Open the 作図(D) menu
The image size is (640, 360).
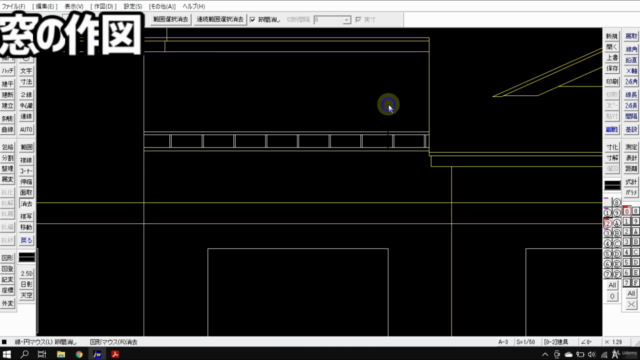pyautogui.click(x=103, y=7)
